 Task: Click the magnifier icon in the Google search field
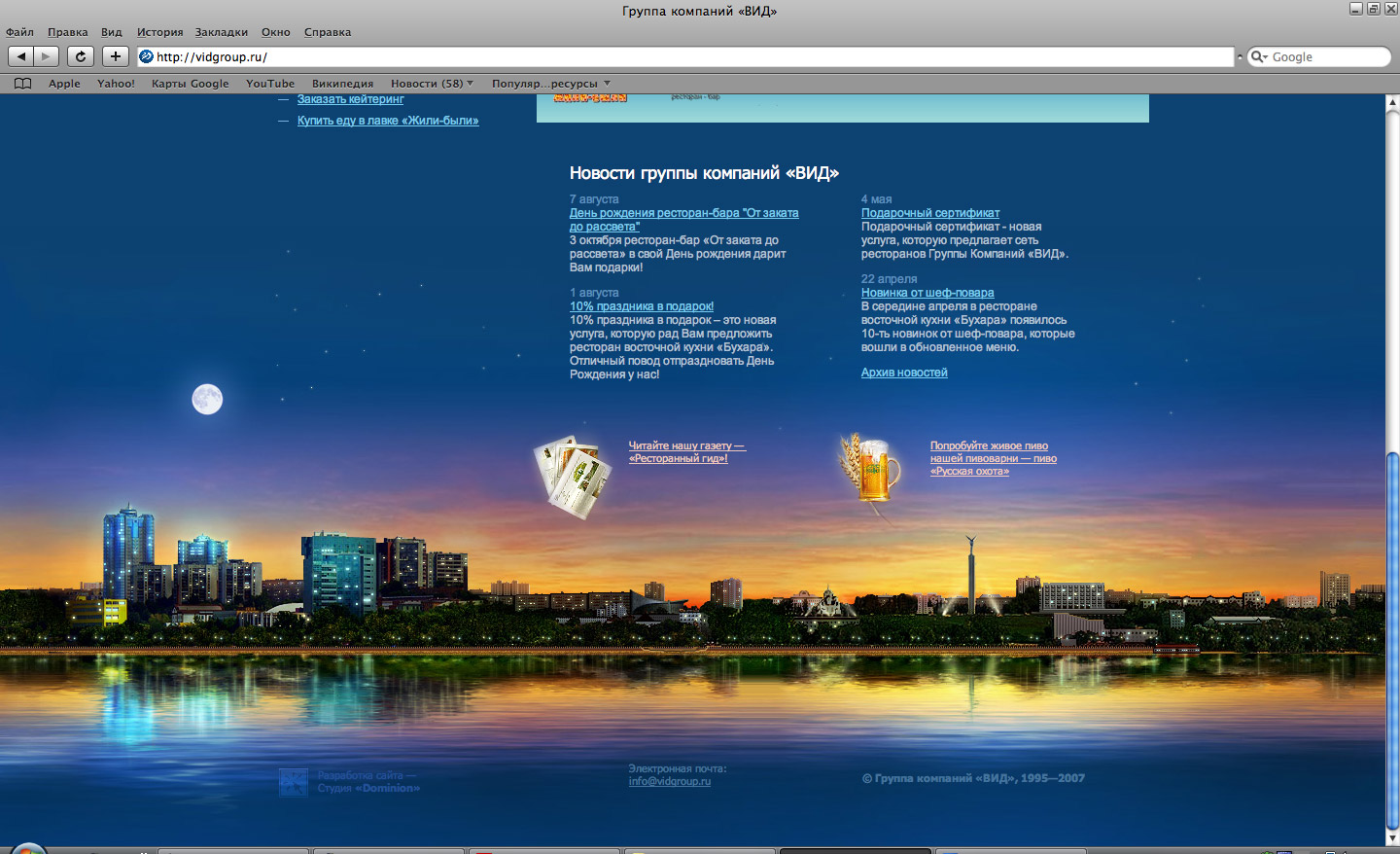pyautogui.click(x=1259, y=56)
